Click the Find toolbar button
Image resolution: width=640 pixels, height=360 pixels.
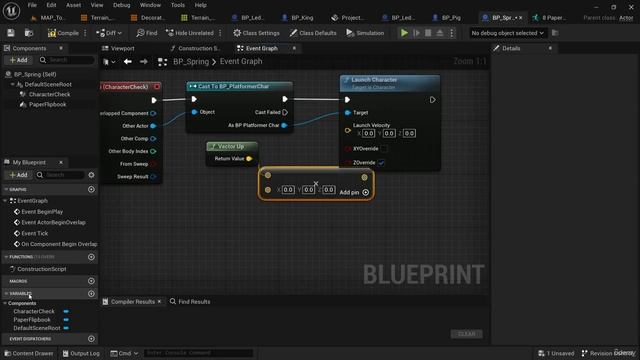147,33
